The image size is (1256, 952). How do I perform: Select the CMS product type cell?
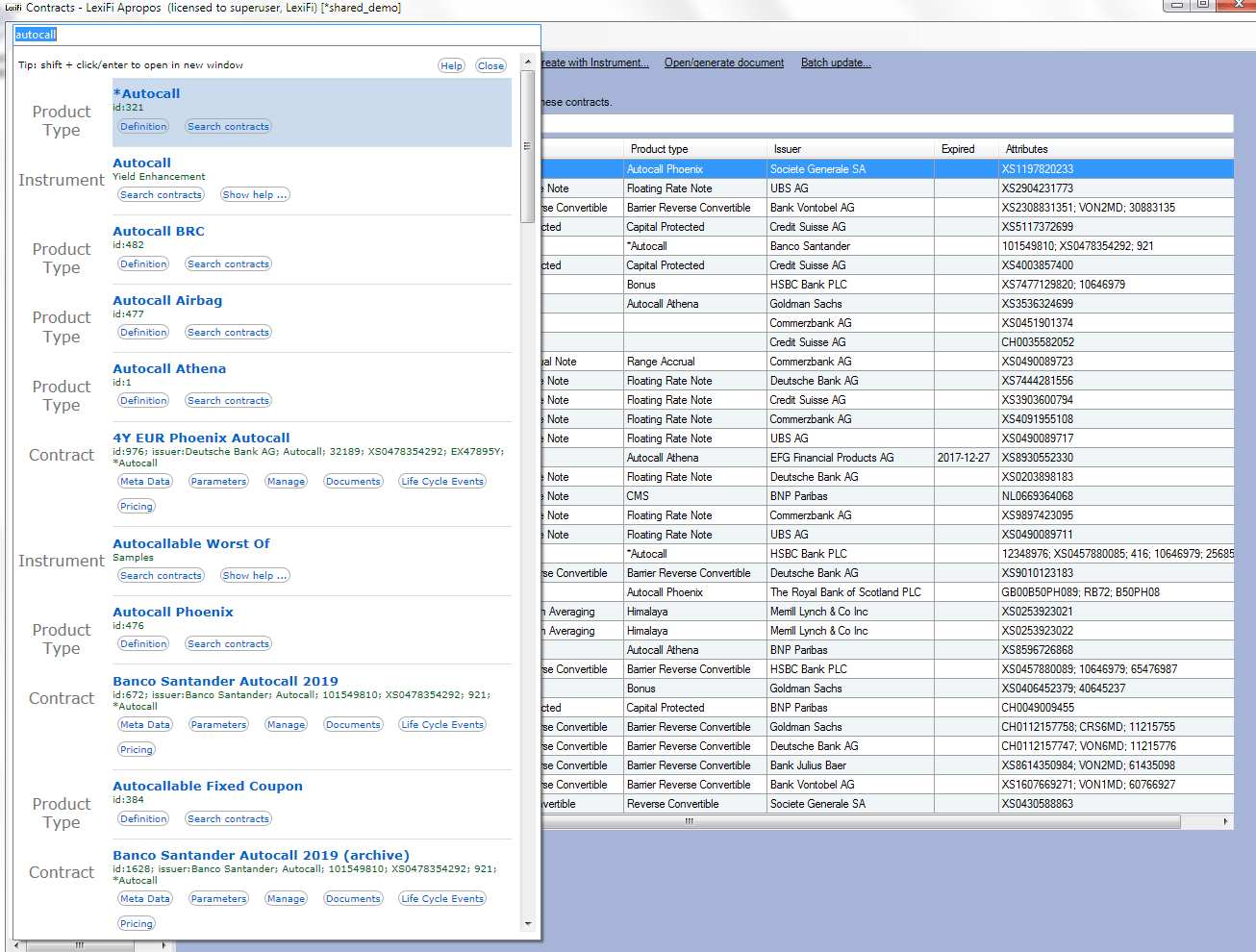point(695,496)
